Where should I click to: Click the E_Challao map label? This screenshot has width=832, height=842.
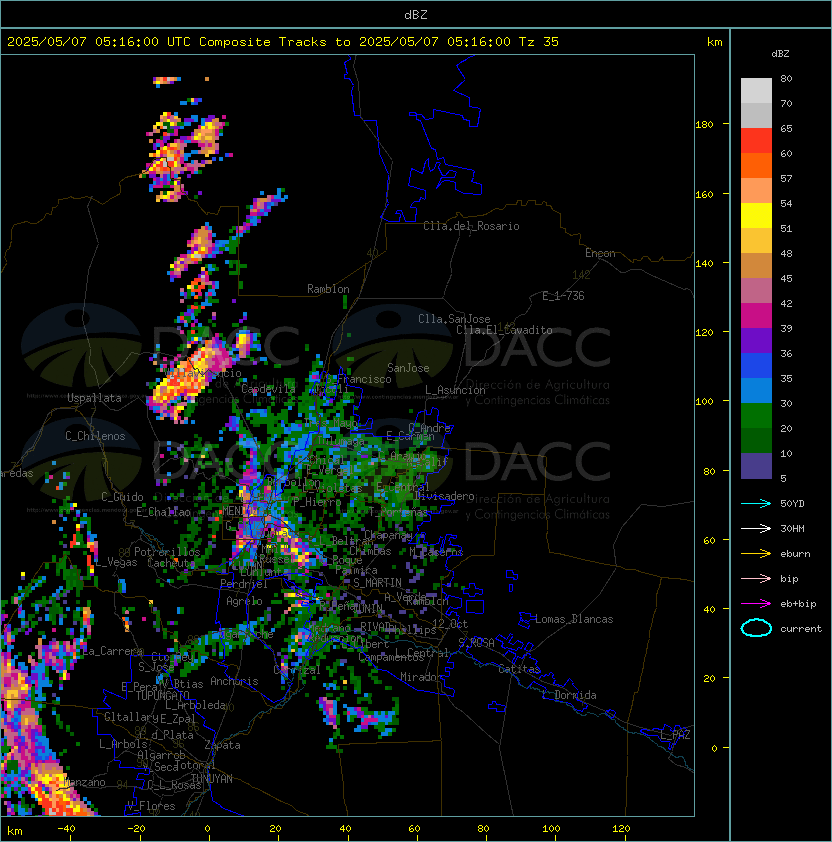point(163,512)
